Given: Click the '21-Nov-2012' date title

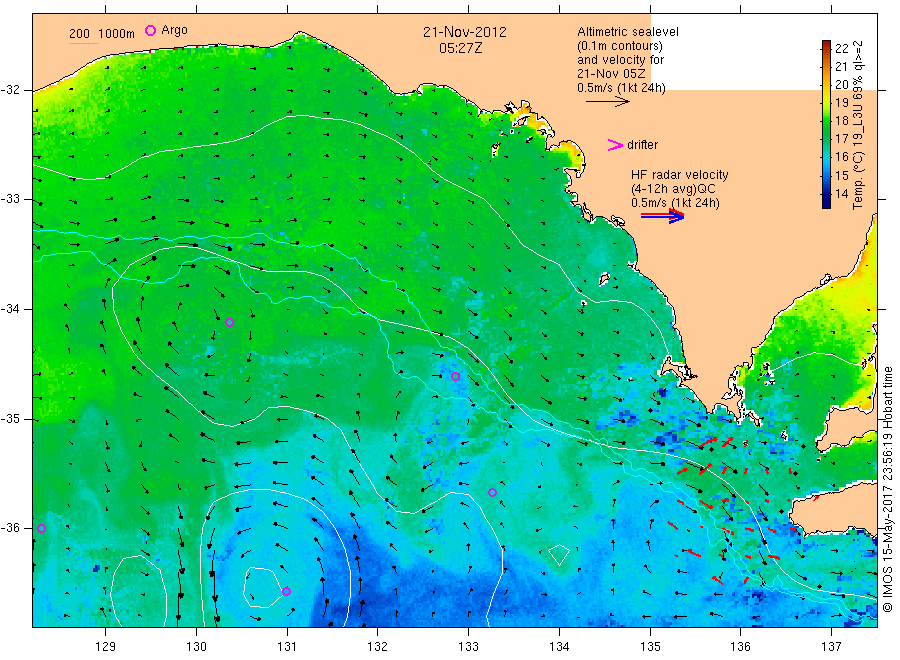Looking at the screenshot, I should [x=465, y=32].
